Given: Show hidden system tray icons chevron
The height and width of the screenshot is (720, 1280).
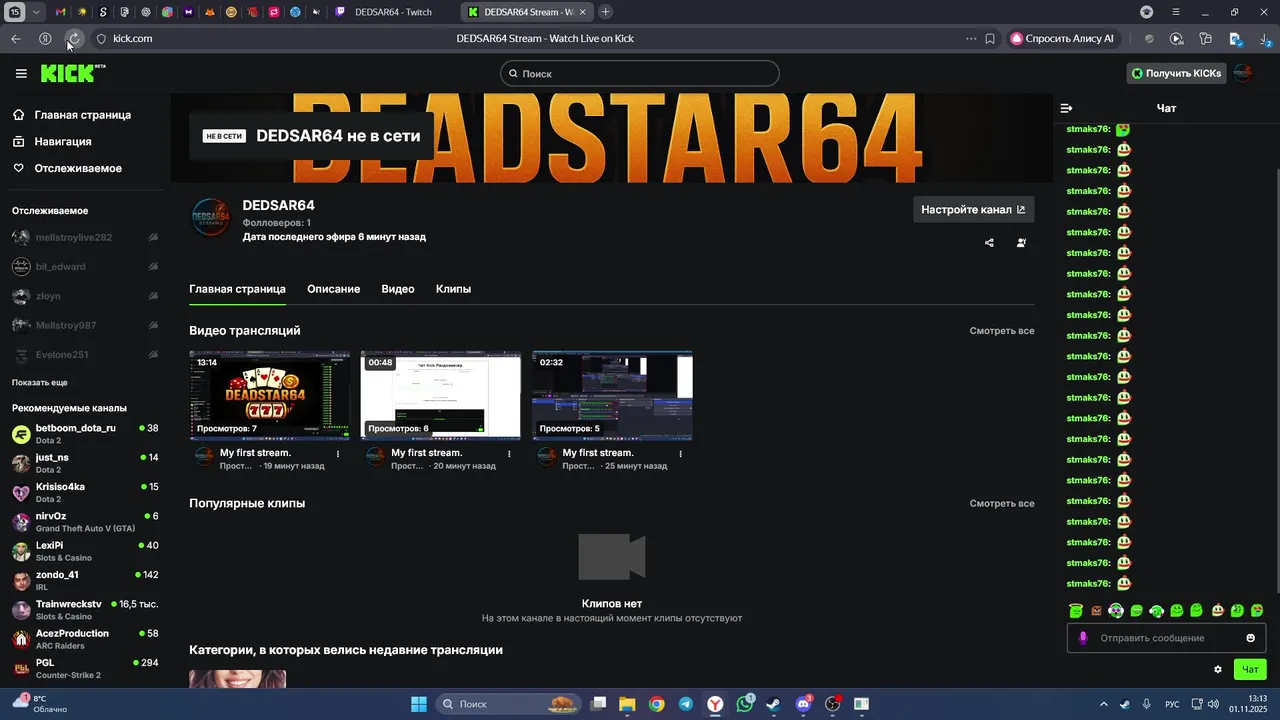Looking at the screenshot, I should coord(1104,704).
